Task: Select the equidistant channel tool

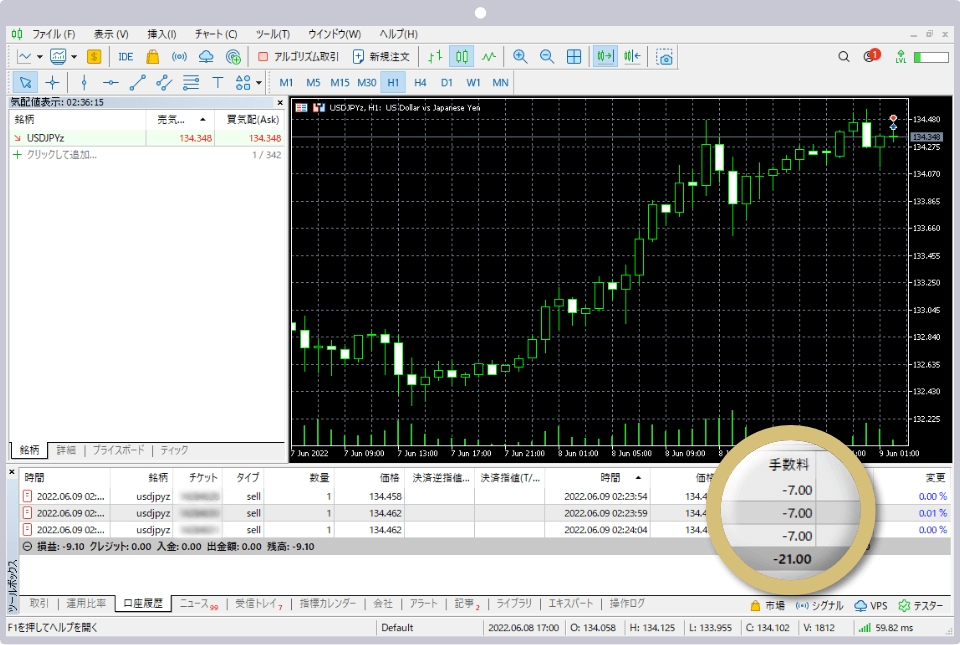Action: point(164,83)
